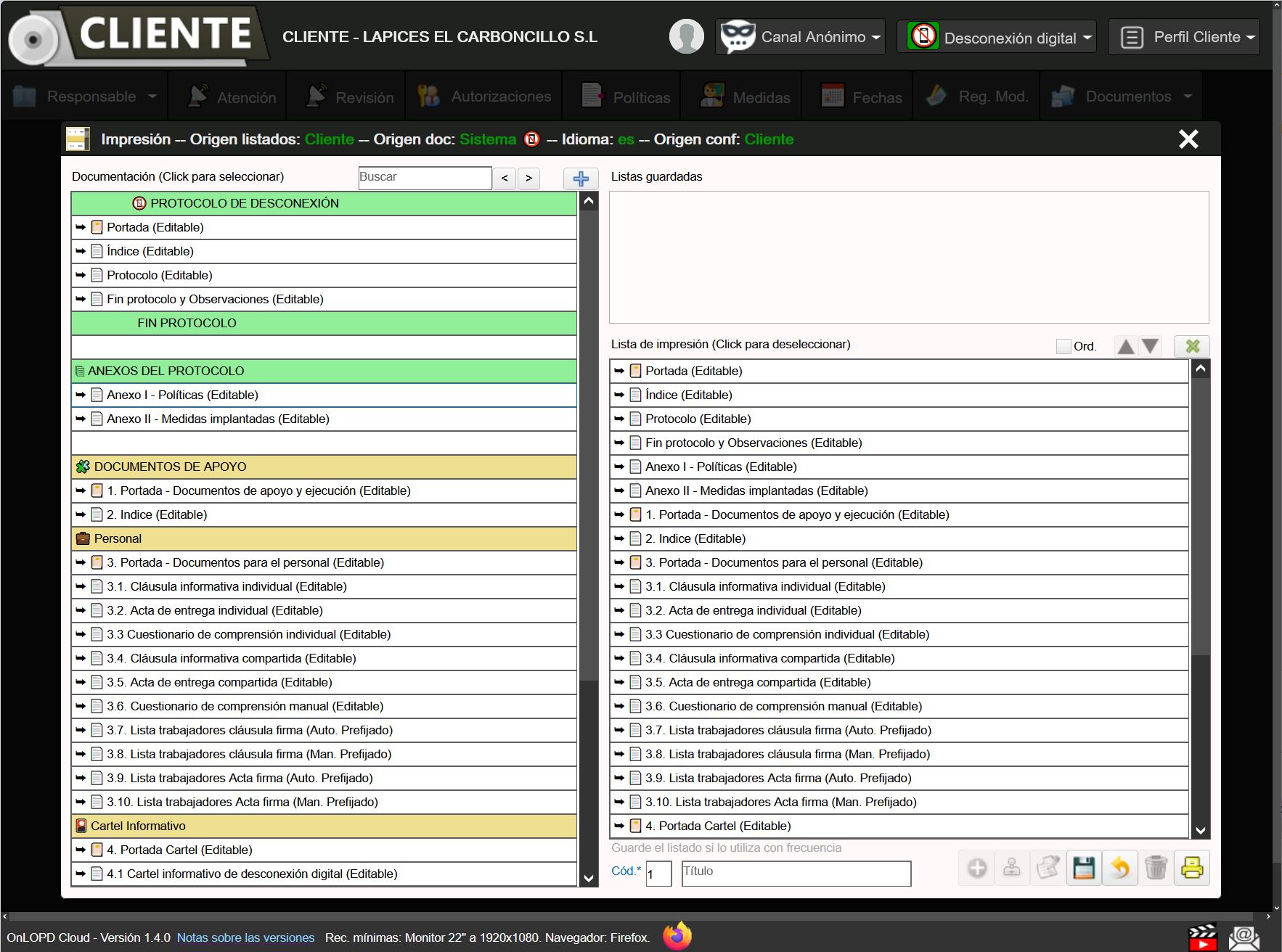Viewport: 1282px width, 952px height.
Task: Select 3.3 Cuestionario de comprensión individual in documentation list
Action: 324,634
